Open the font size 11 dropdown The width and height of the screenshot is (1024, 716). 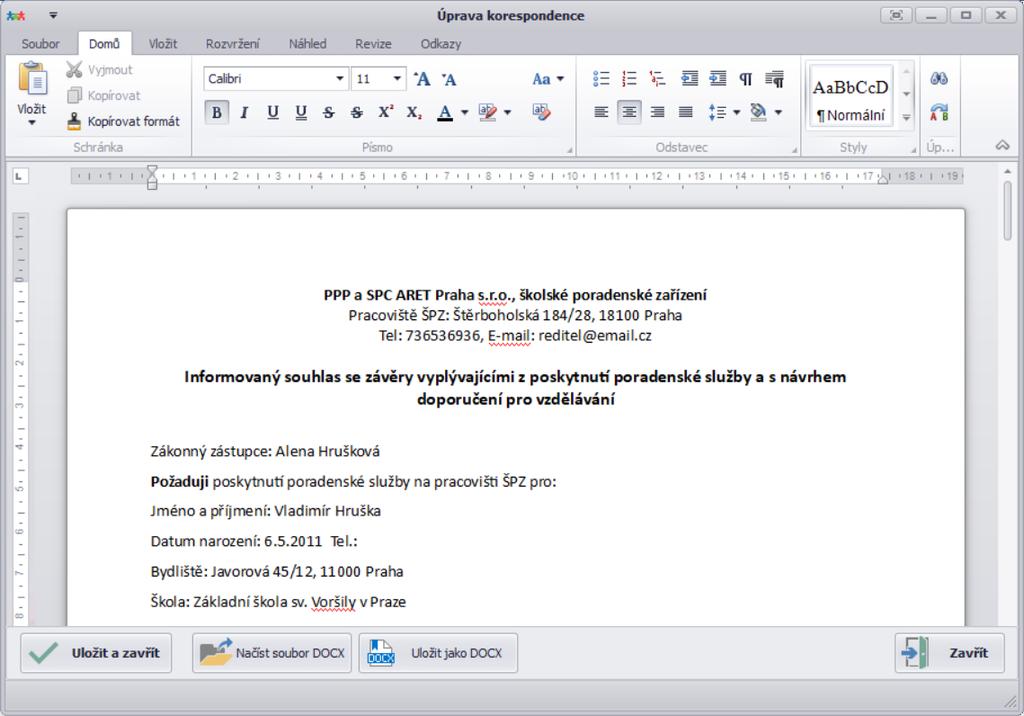click(397, 79)
